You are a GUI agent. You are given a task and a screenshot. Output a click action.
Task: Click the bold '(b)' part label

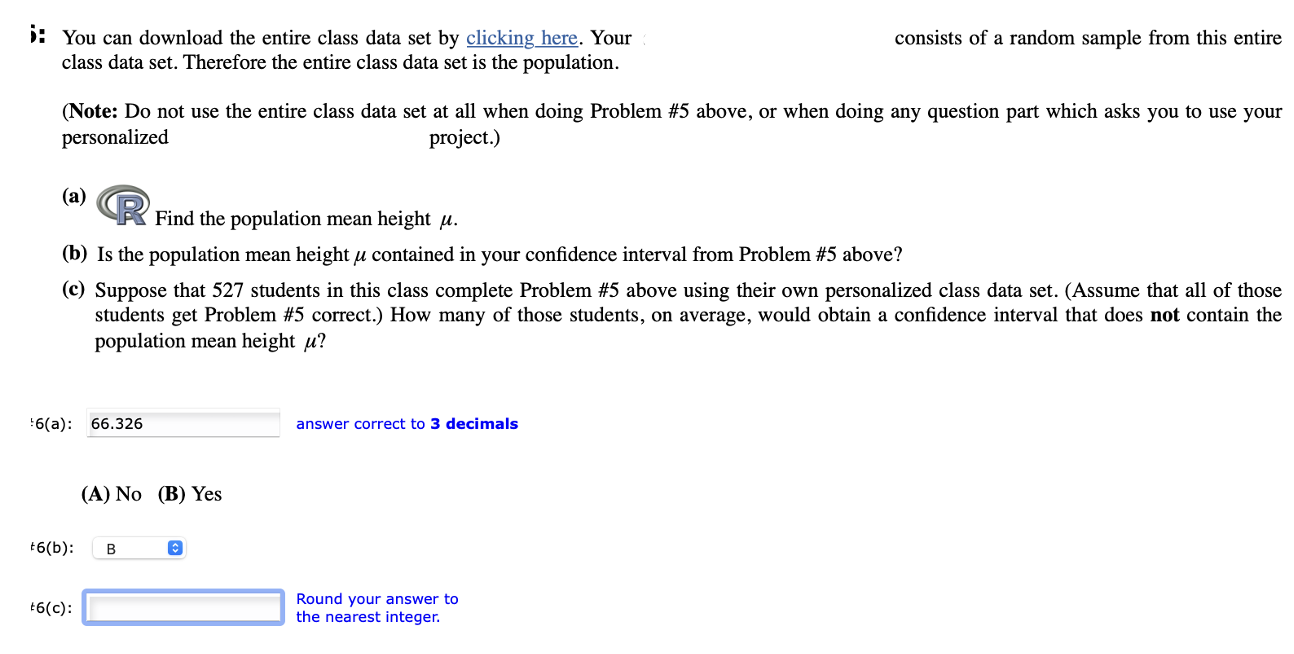(75, 254)
